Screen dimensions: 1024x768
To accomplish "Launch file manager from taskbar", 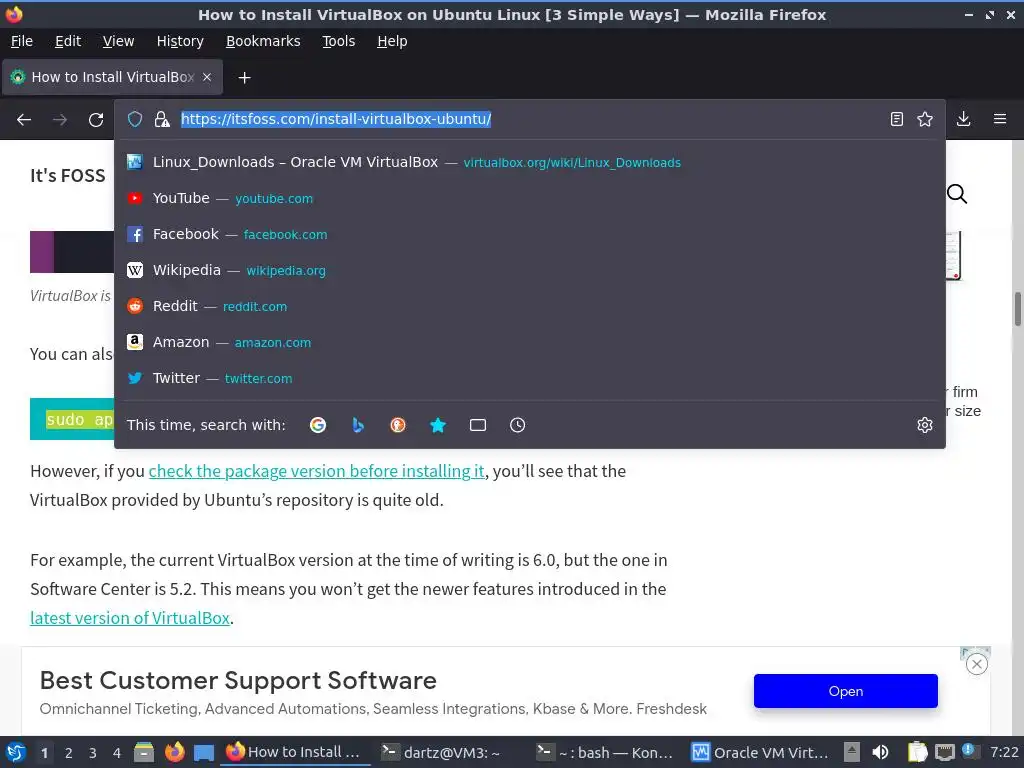I will (144, 752).
